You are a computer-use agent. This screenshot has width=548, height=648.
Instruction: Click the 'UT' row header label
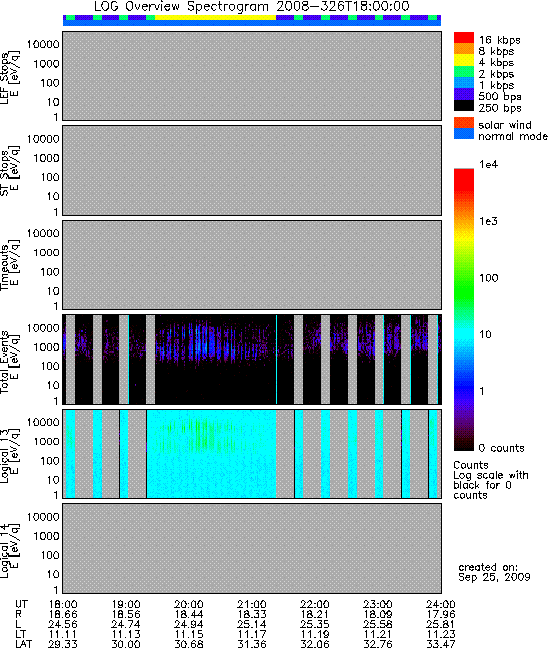point(21,605)
